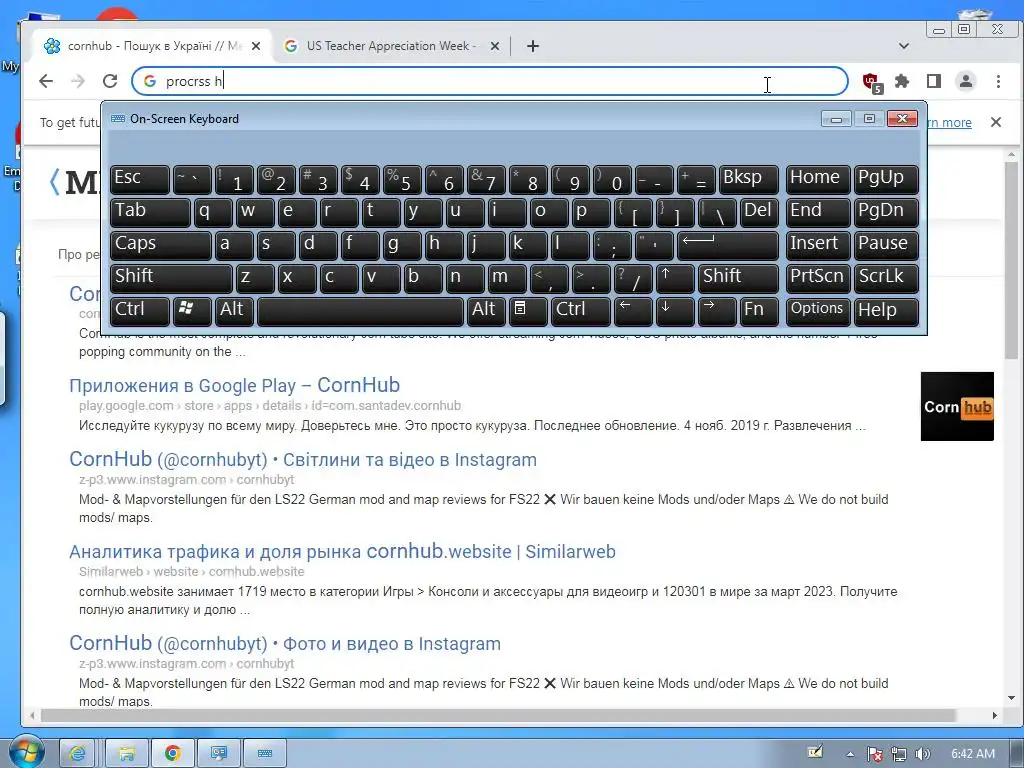
Task: Close the cornhub search tab
Action: [256, 46]
